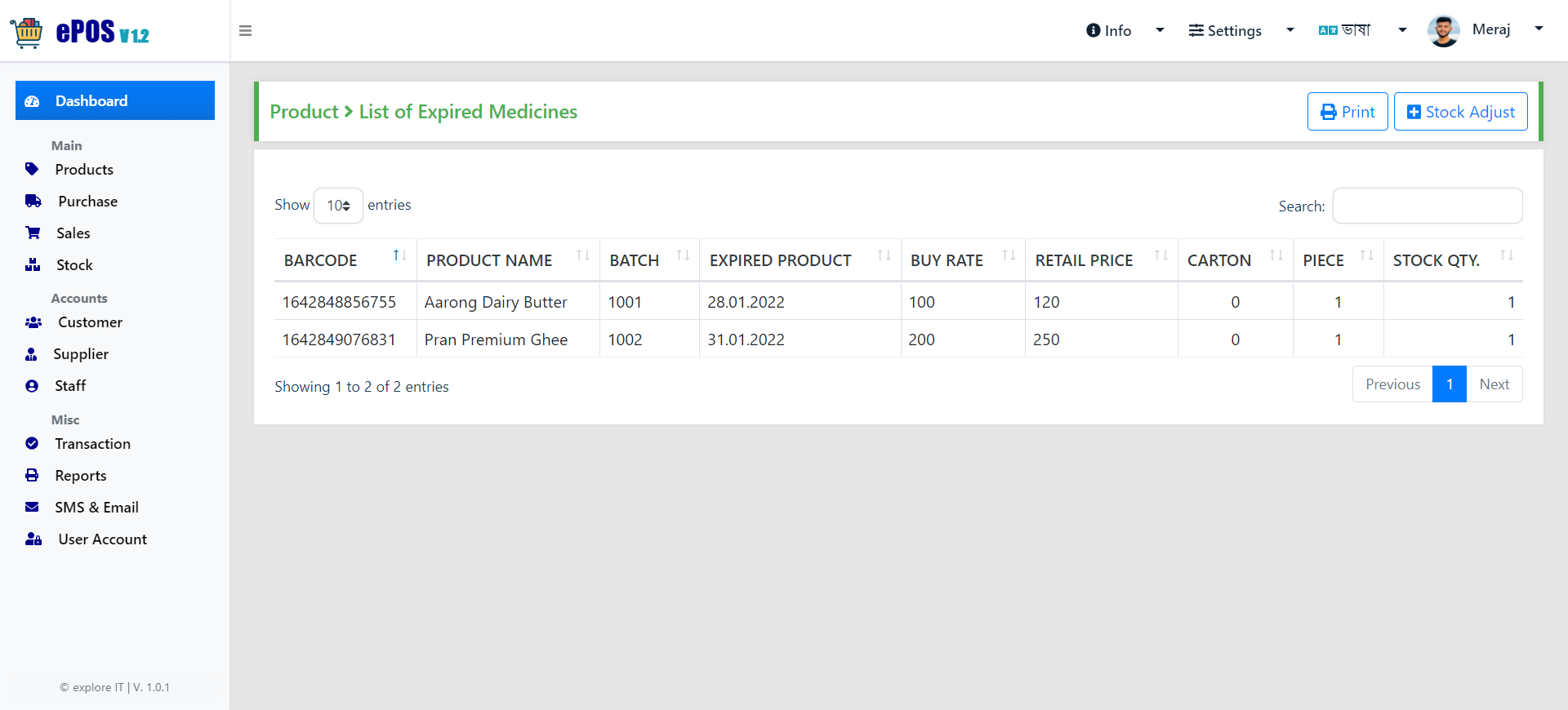Open Purchase using its truck icon

point(33,201)
